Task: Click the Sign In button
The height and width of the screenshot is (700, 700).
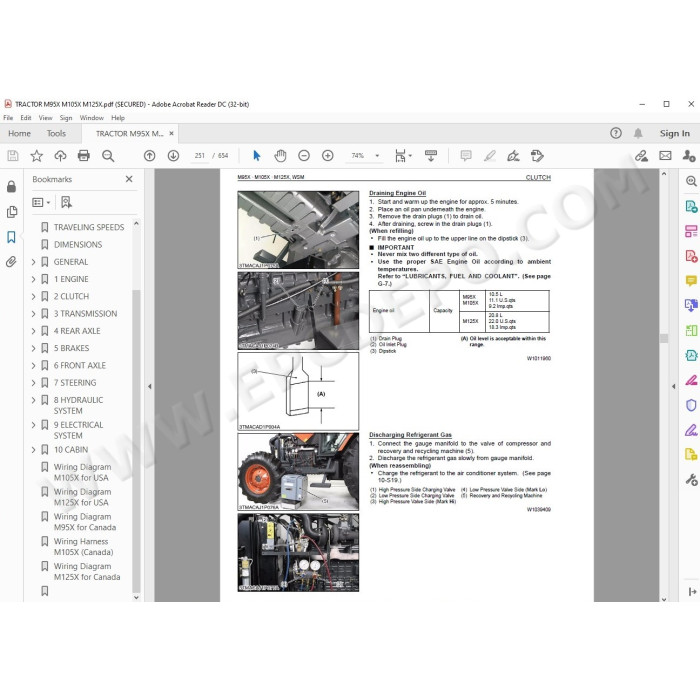Action: tap(675, 133)
